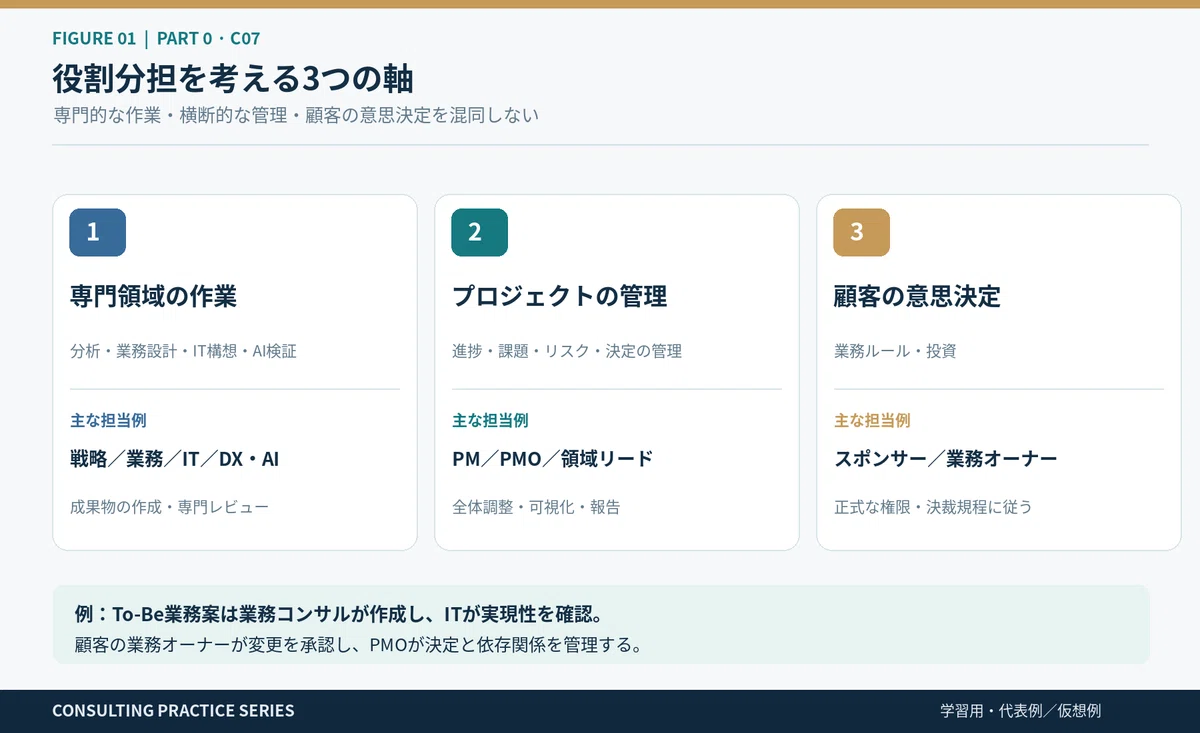Click the subtitle starting with "専門的な作業・横断的な管理"
The height and width of the screenshot is (733, 1200).
coord(296,115)
